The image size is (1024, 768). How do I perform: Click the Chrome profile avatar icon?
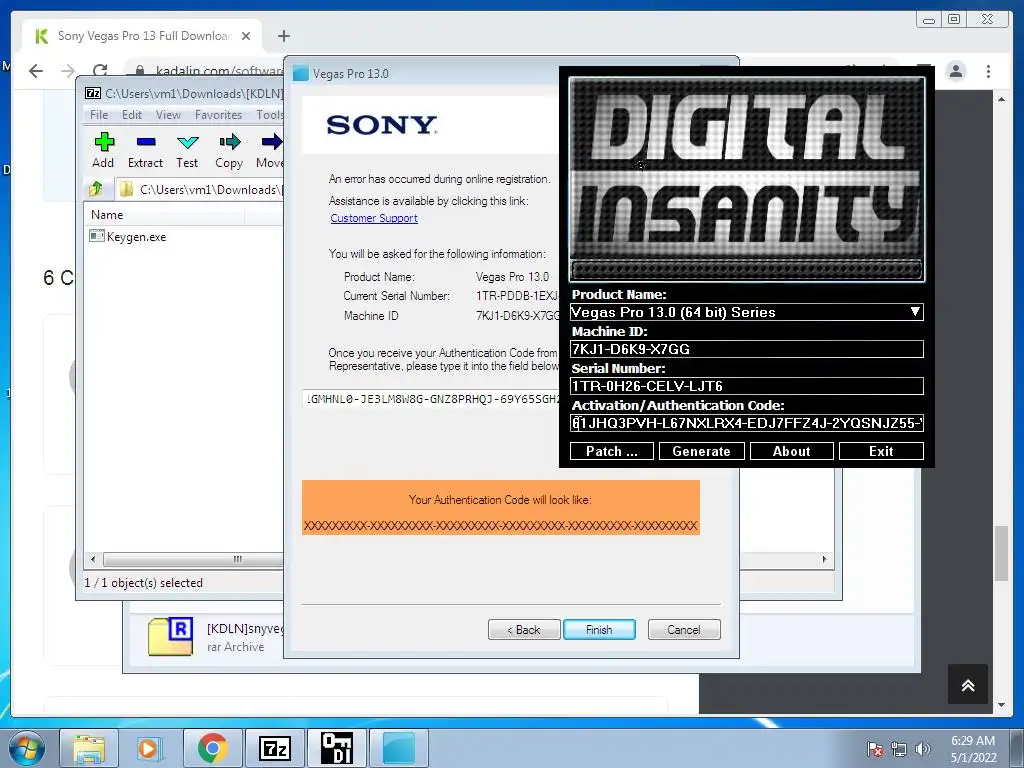click(x=955, y=71)
